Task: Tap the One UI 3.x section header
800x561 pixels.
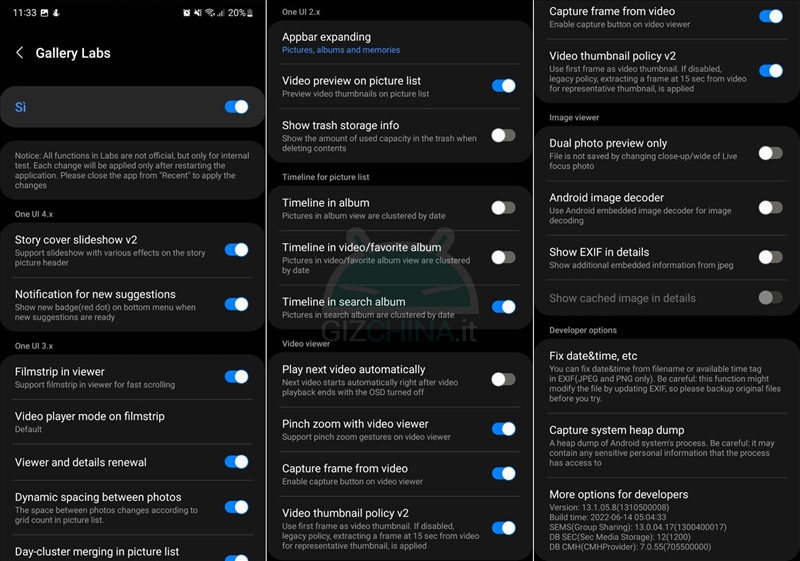Action: 34,346
